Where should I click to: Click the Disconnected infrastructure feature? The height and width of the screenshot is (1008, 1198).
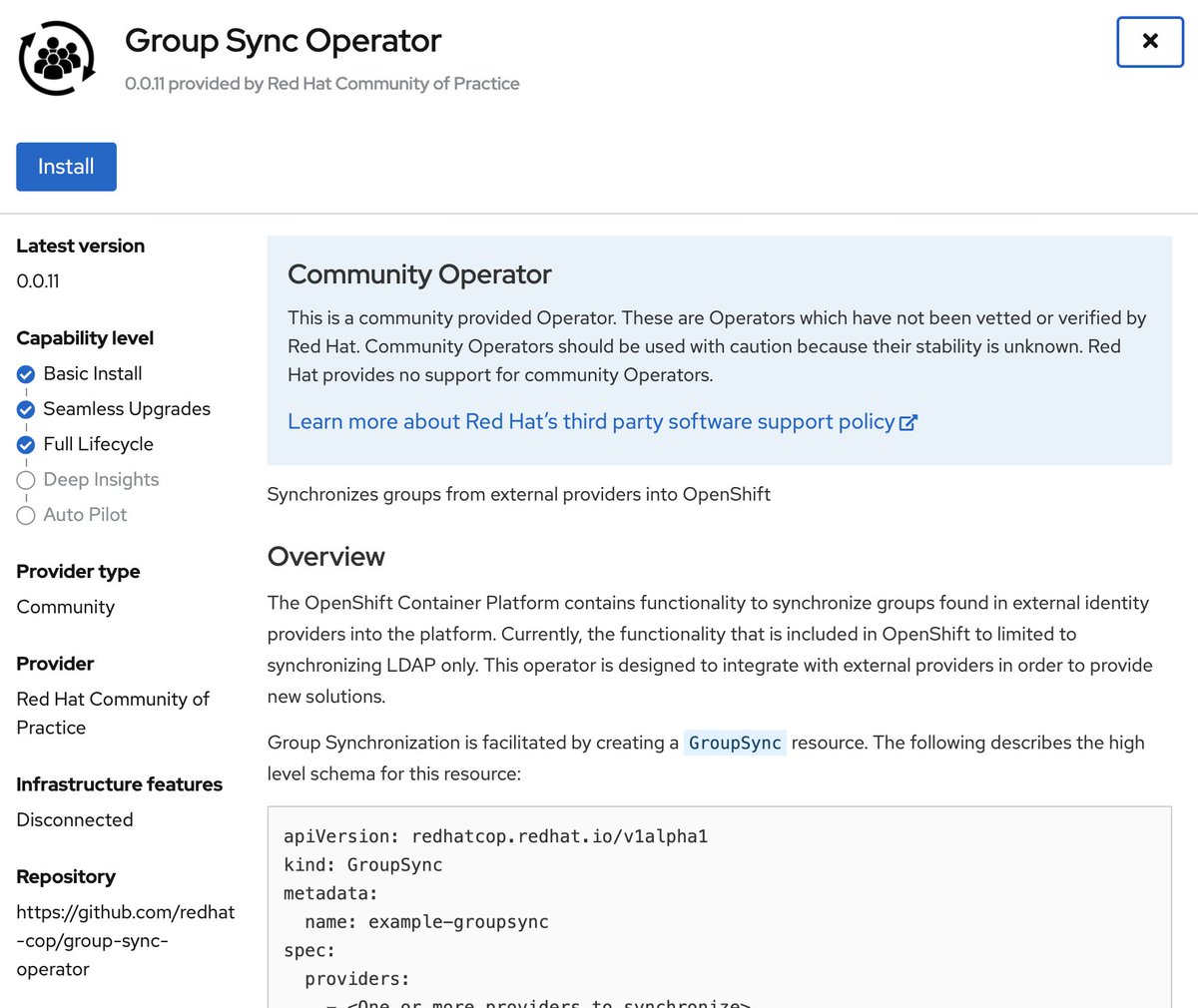click(75, 819)
